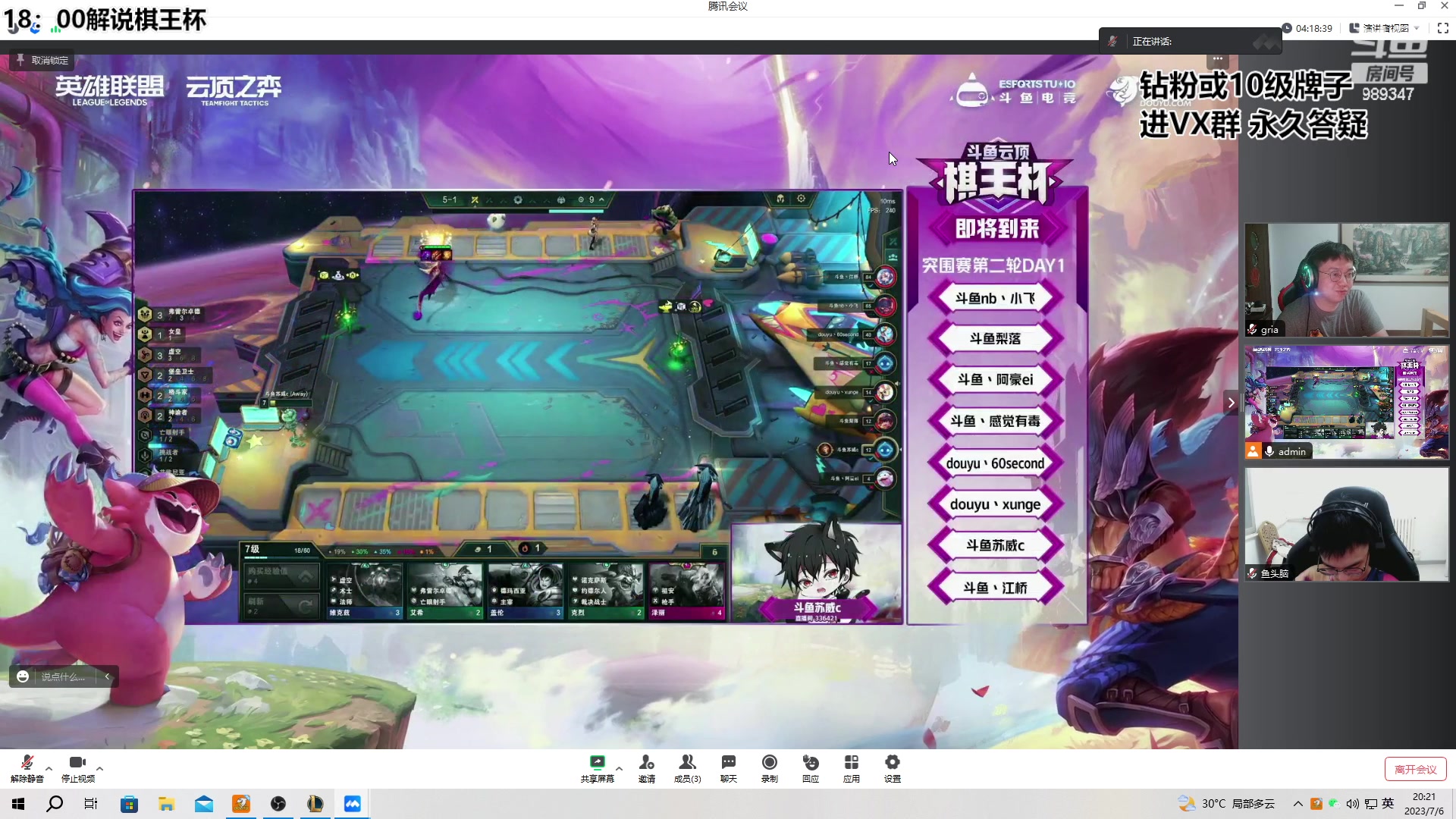Click 说点什么 chat input field

coord(64,676)
